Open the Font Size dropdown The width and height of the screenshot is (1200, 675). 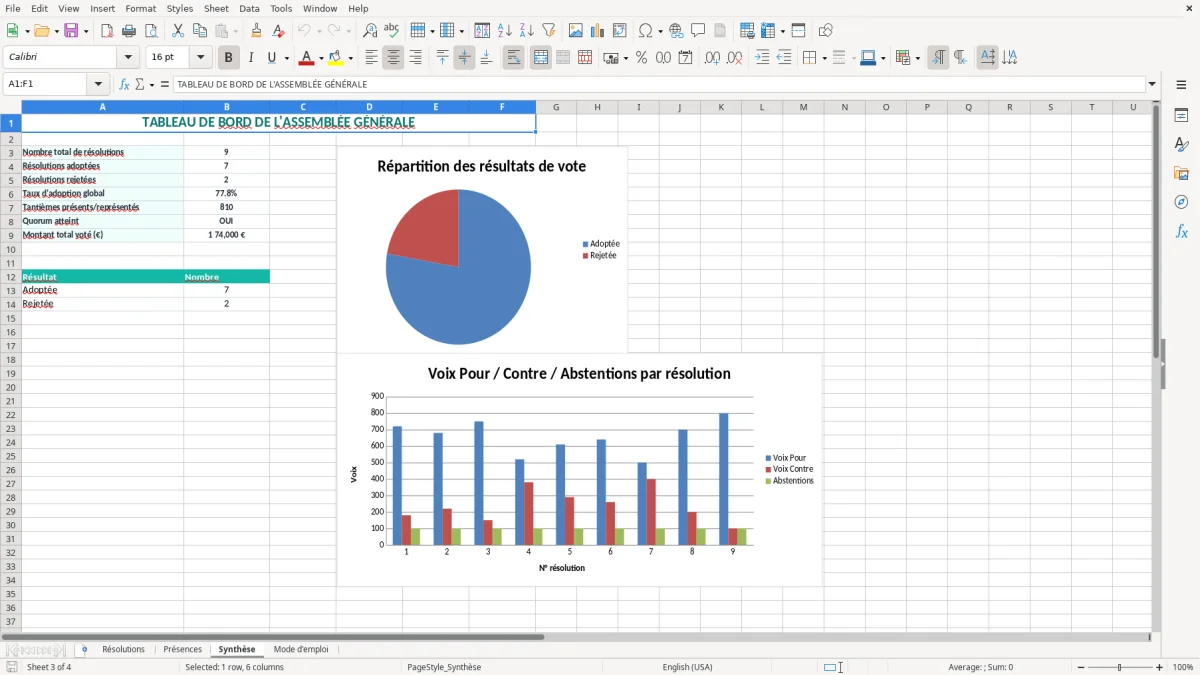pos(200,58)
